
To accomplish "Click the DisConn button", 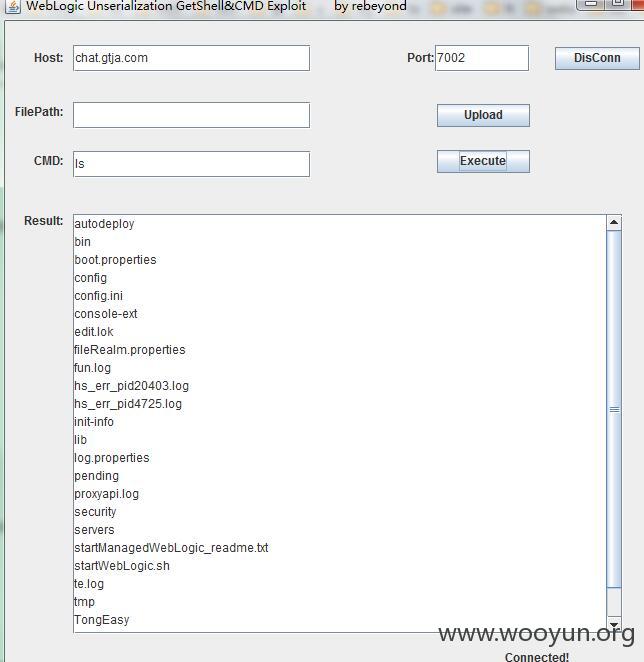I will (x=597, y=58).
